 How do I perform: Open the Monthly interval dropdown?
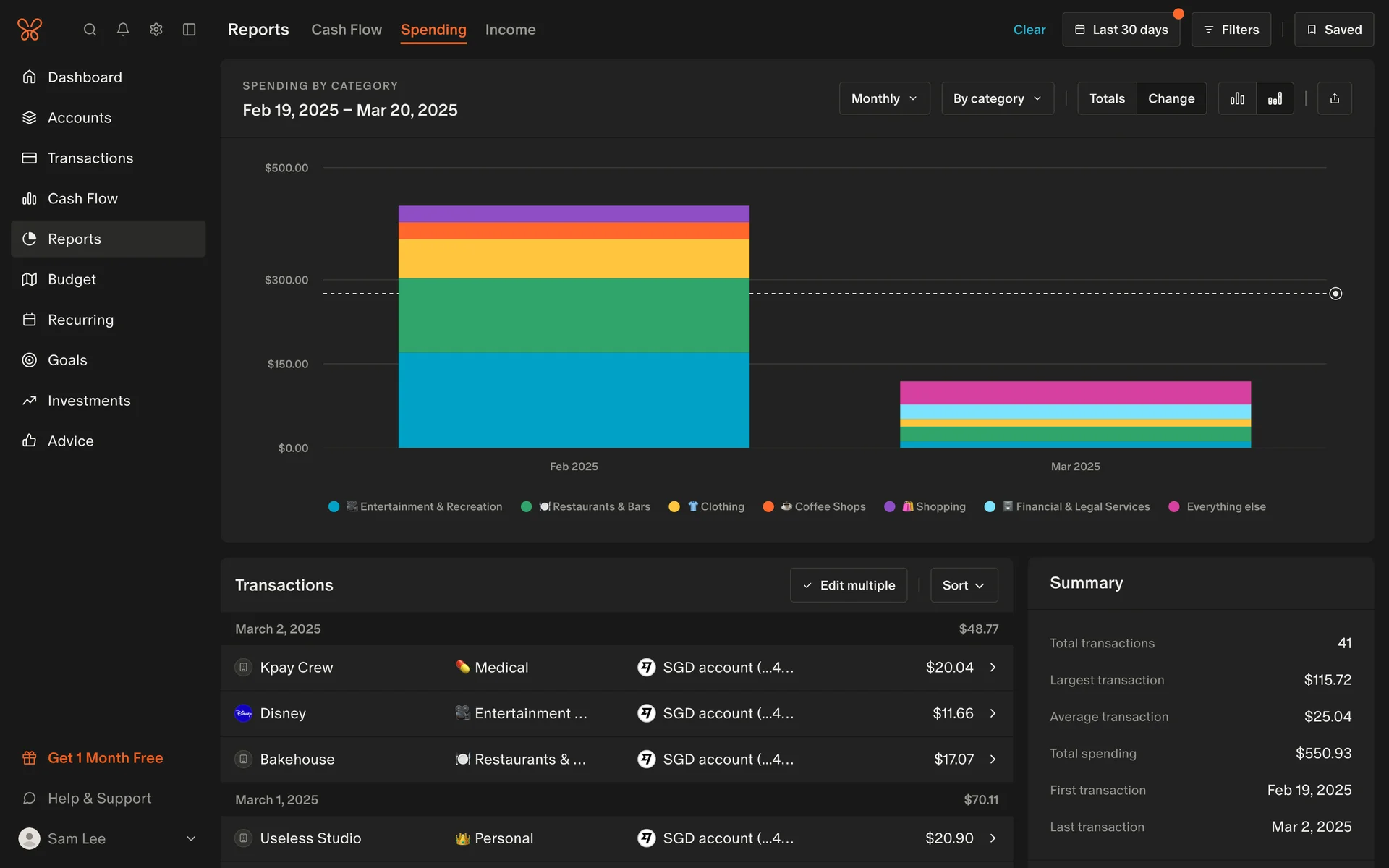click(884, 98)
